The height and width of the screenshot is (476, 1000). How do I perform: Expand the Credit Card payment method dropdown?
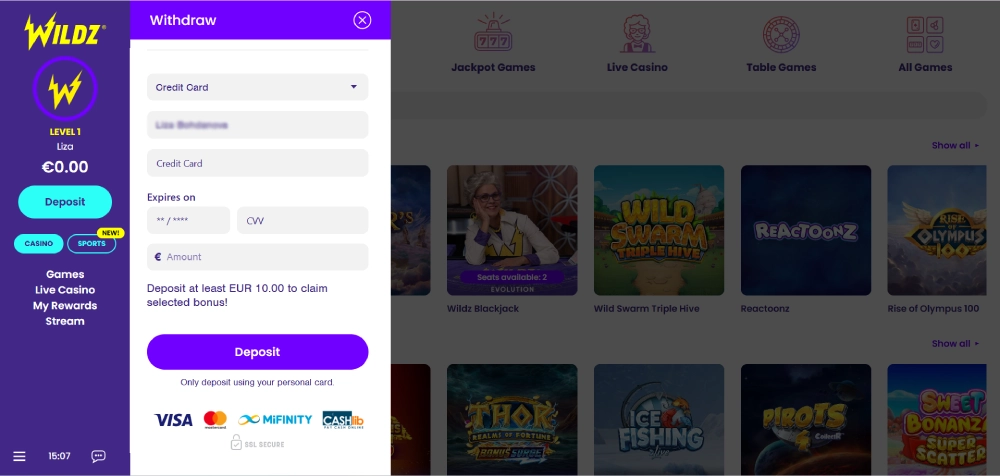point(258,87)
